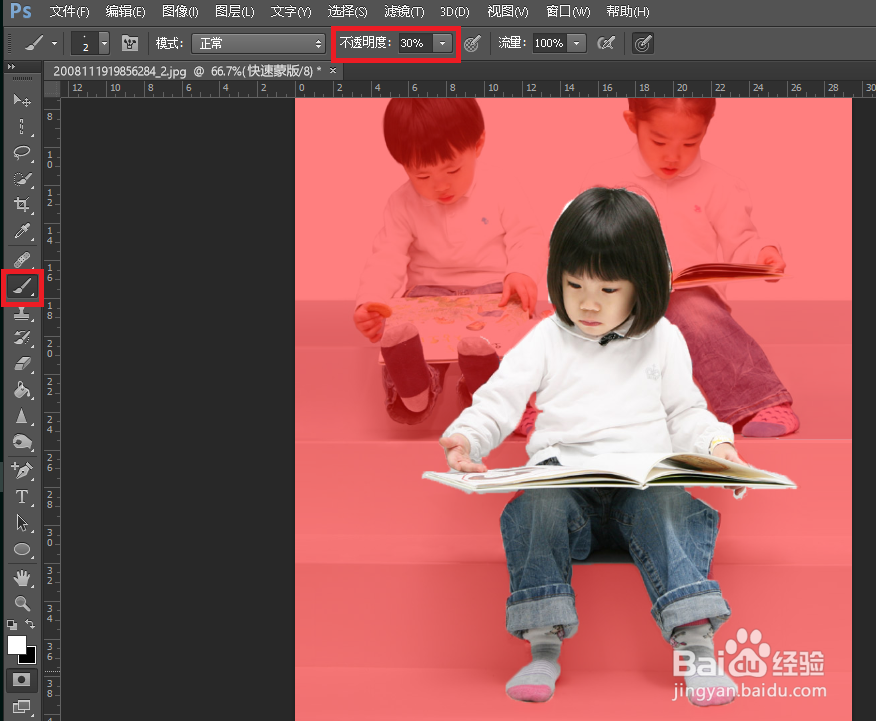Open flow slider dropdown arrow
Screen dimensions: 876x721
click(577, 43)
